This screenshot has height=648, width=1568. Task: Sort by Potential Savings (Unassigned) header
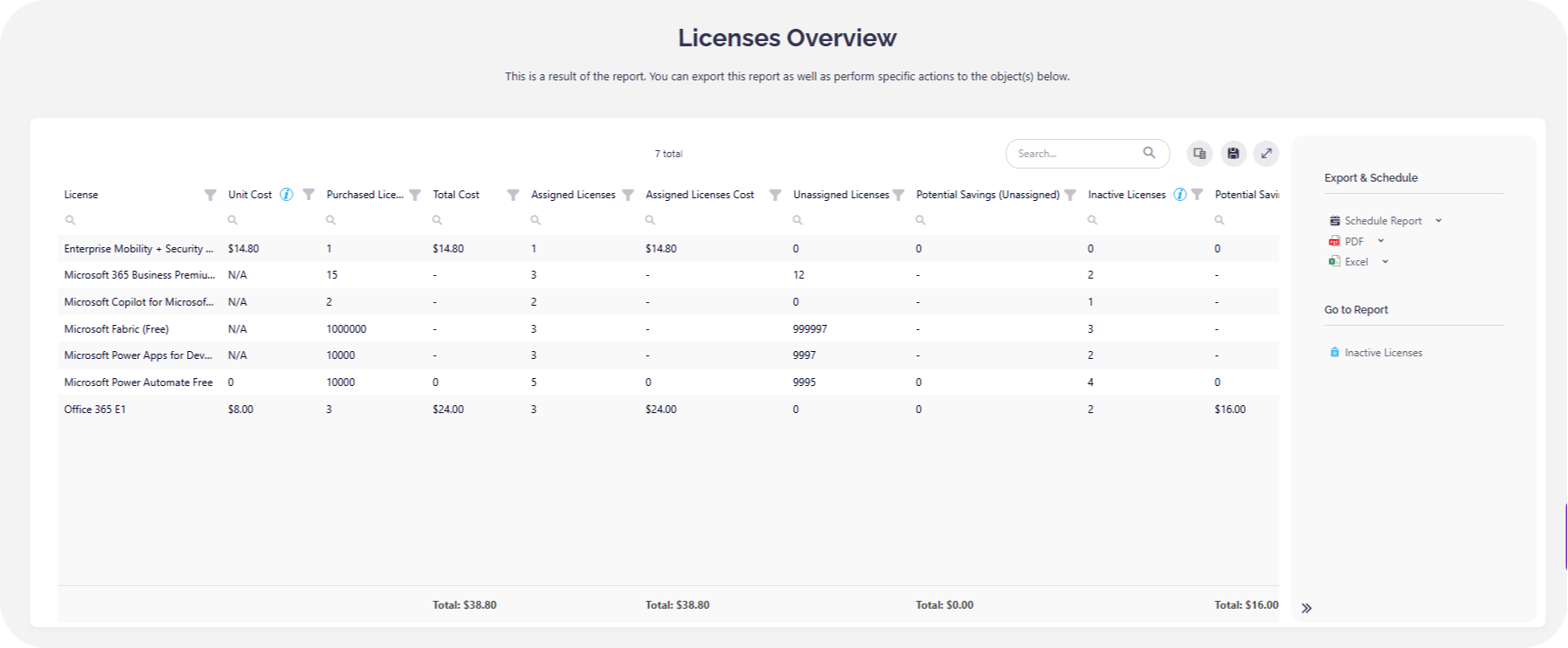pyautogui.click(x=988, y=195)
